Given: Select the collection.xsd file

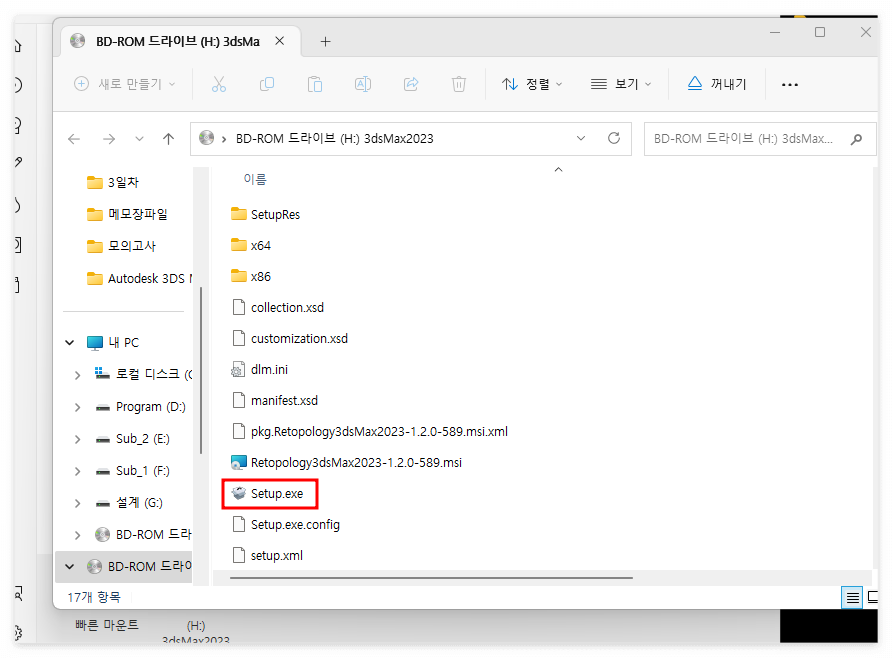Looking at the screenshot, I should [x=277, y=308].
